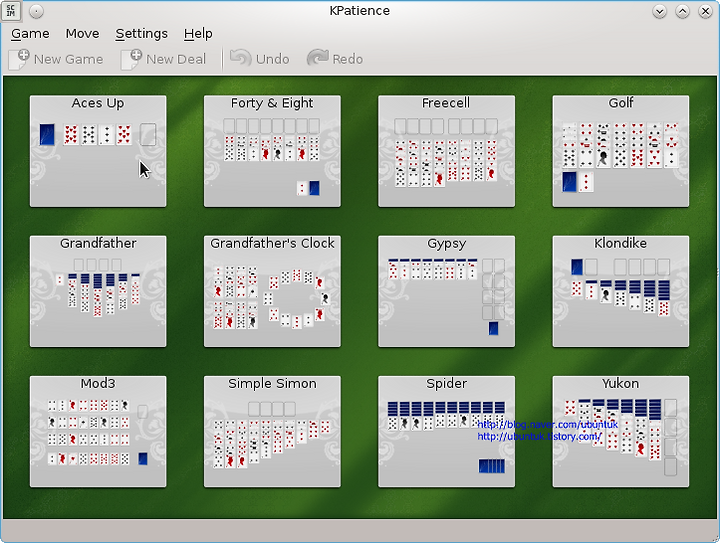
Task: Click the New Game toolbar button
Action: tap(56, 59)
